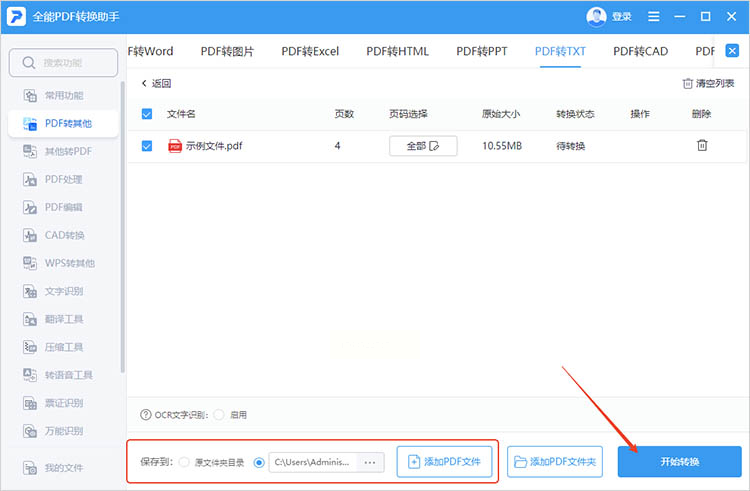Open 我的文件 in the sidebar
750x491 pixels.
64,468
